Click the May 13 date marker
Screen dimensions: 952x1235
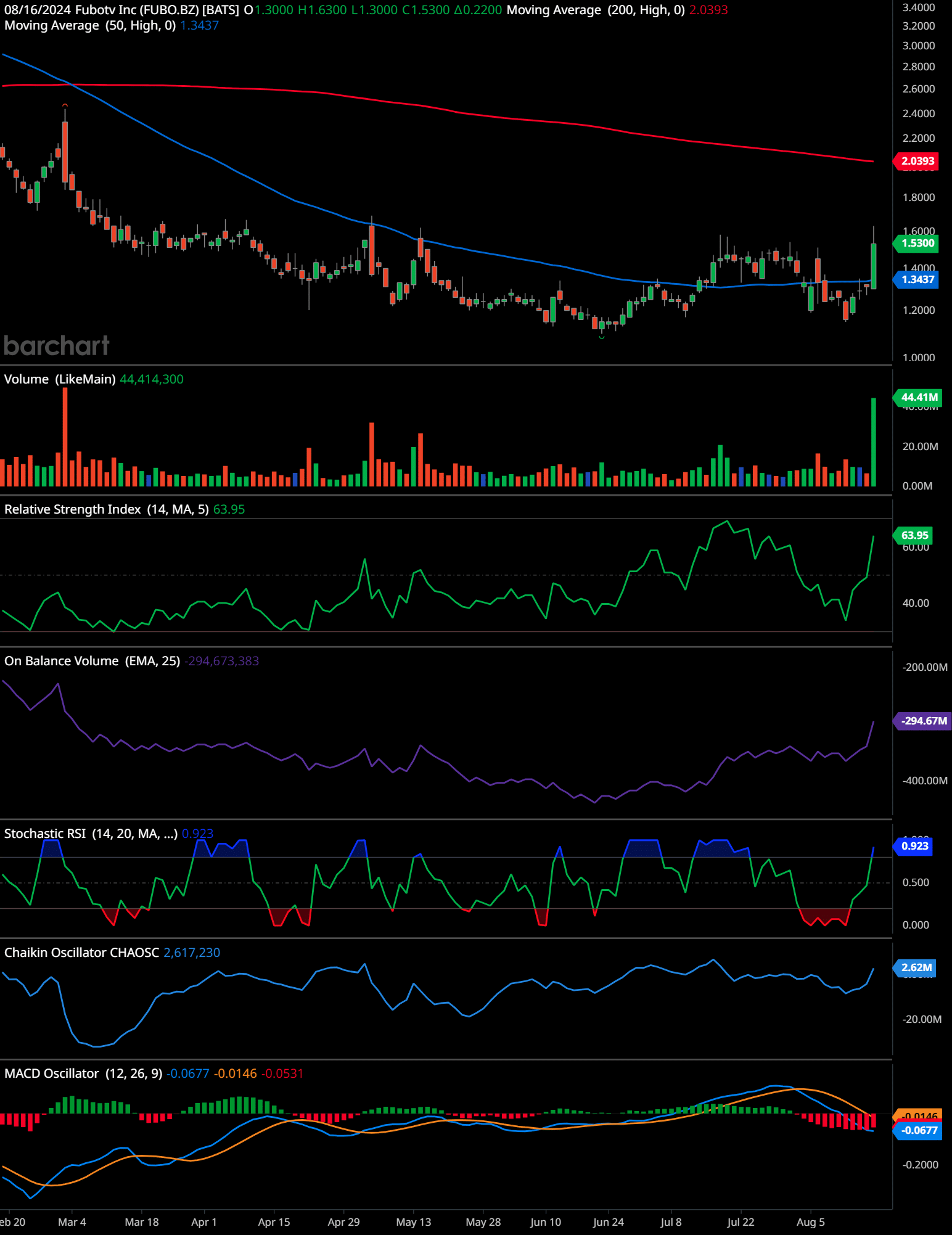414,1222
